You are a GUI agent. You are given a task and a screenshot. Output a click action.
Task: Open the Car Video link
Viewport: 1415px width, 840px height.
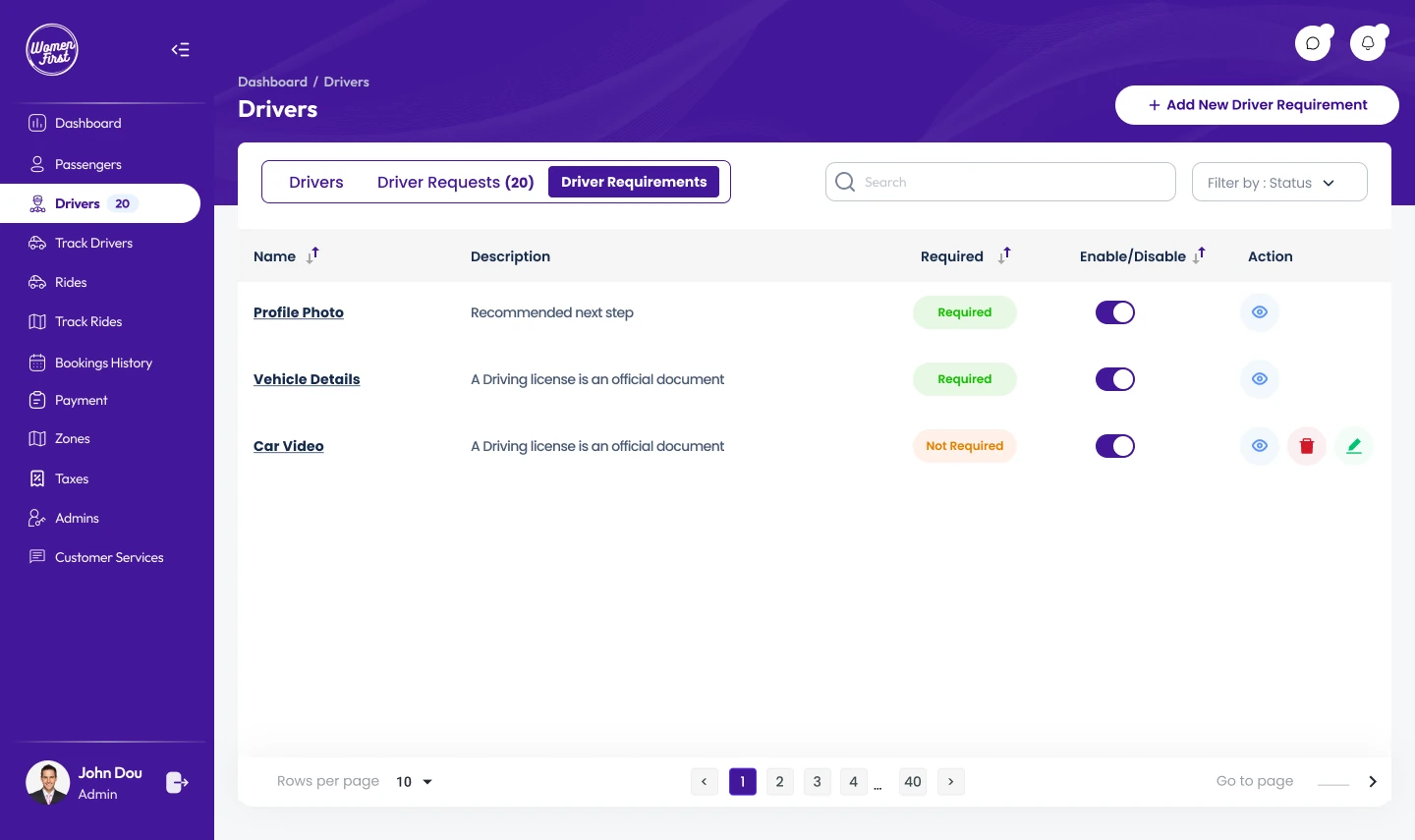click(289, 446)
